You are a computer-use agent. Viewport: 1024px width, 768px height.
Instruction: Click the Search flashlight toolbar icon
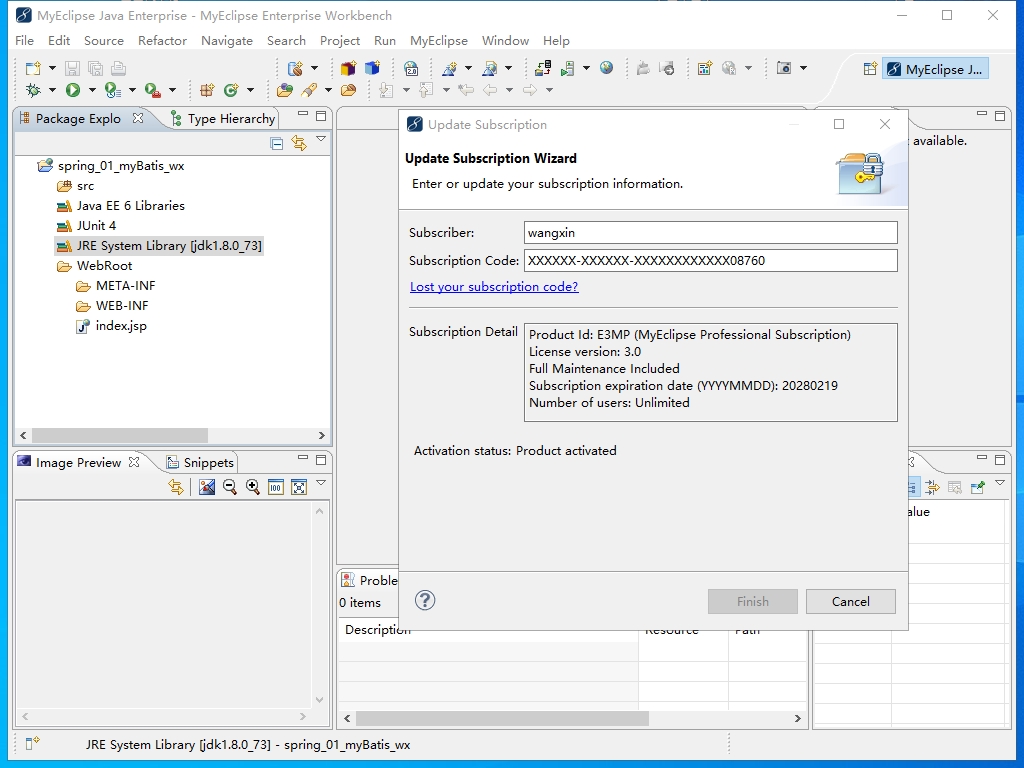pos(309,90)
